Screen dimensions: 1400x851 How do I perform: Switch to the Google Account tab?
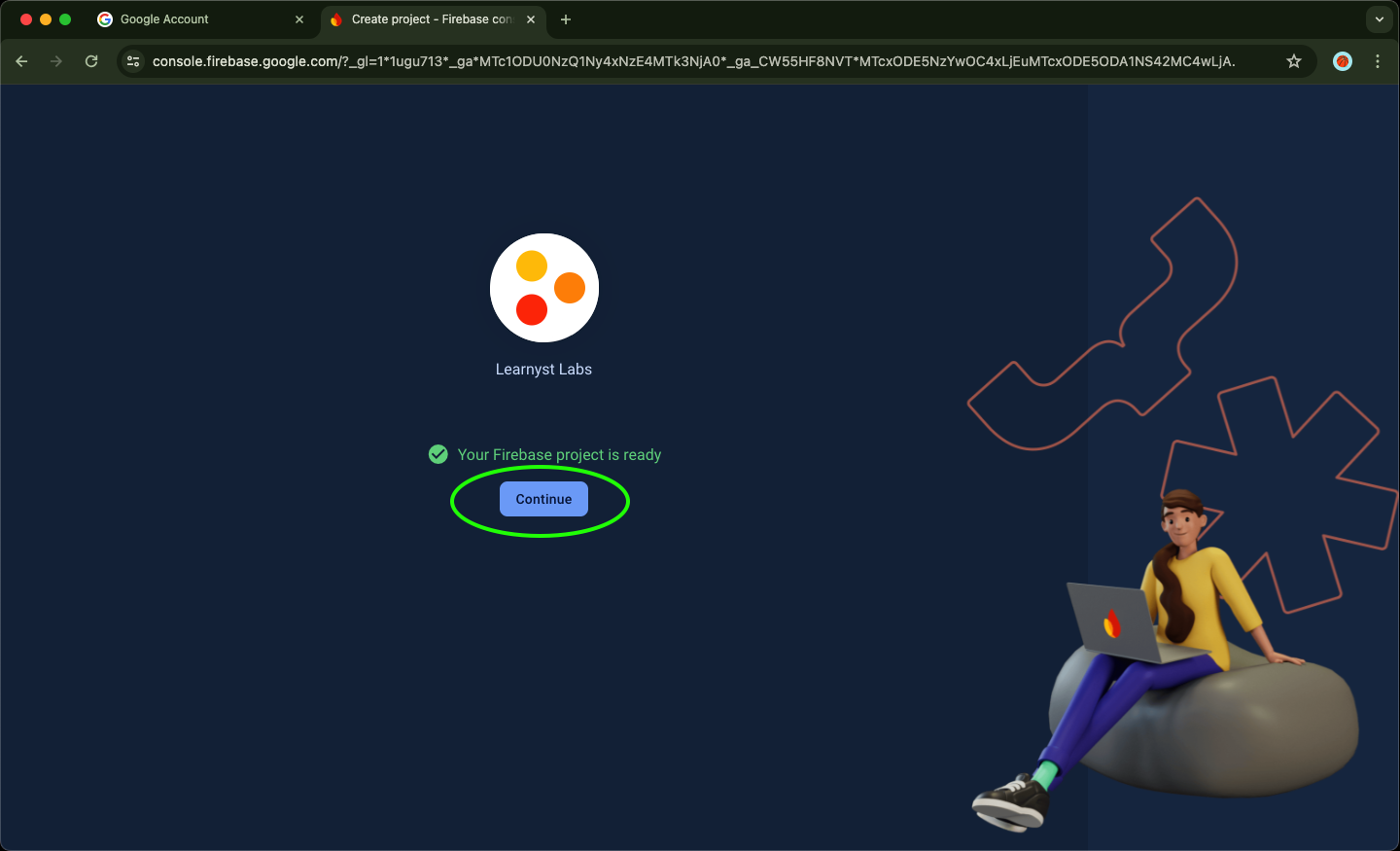click(x=180, y=18)
